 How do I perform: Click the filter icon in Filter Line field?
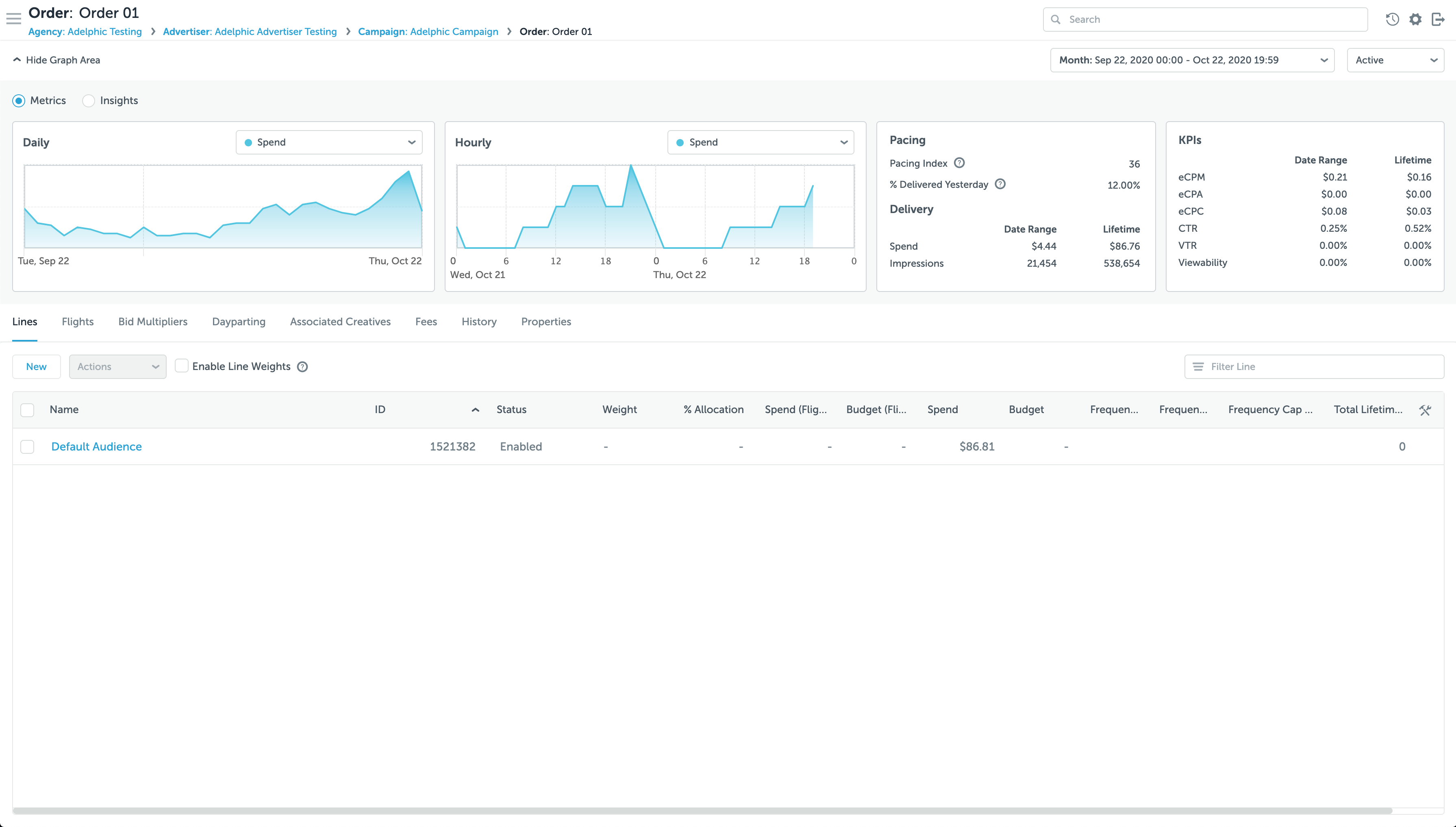pyautogui.click(x=1198, y=366)
